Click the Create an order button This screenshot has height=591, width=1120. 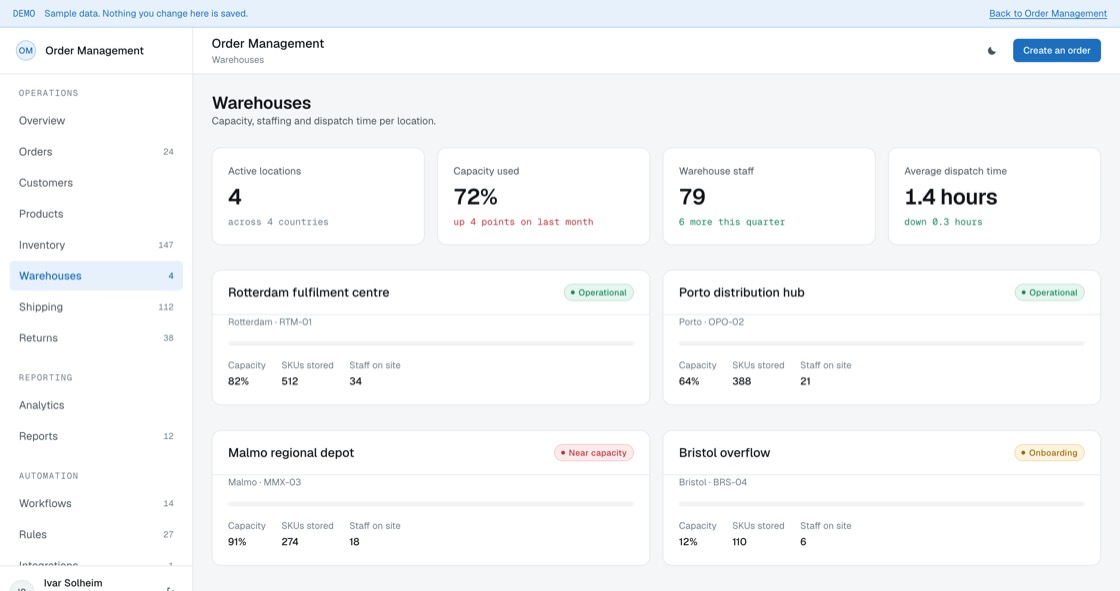click(x=1056, y=51)
